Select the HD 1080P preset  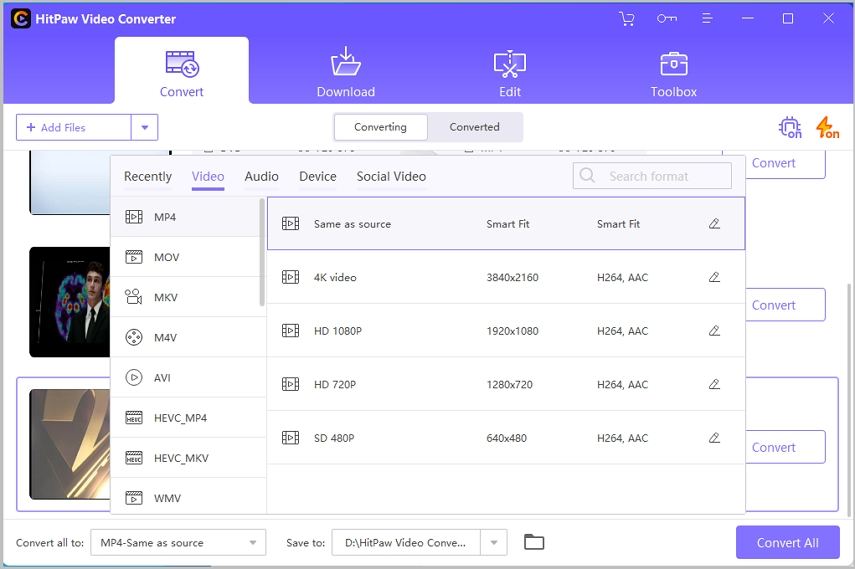pos(506,331)
